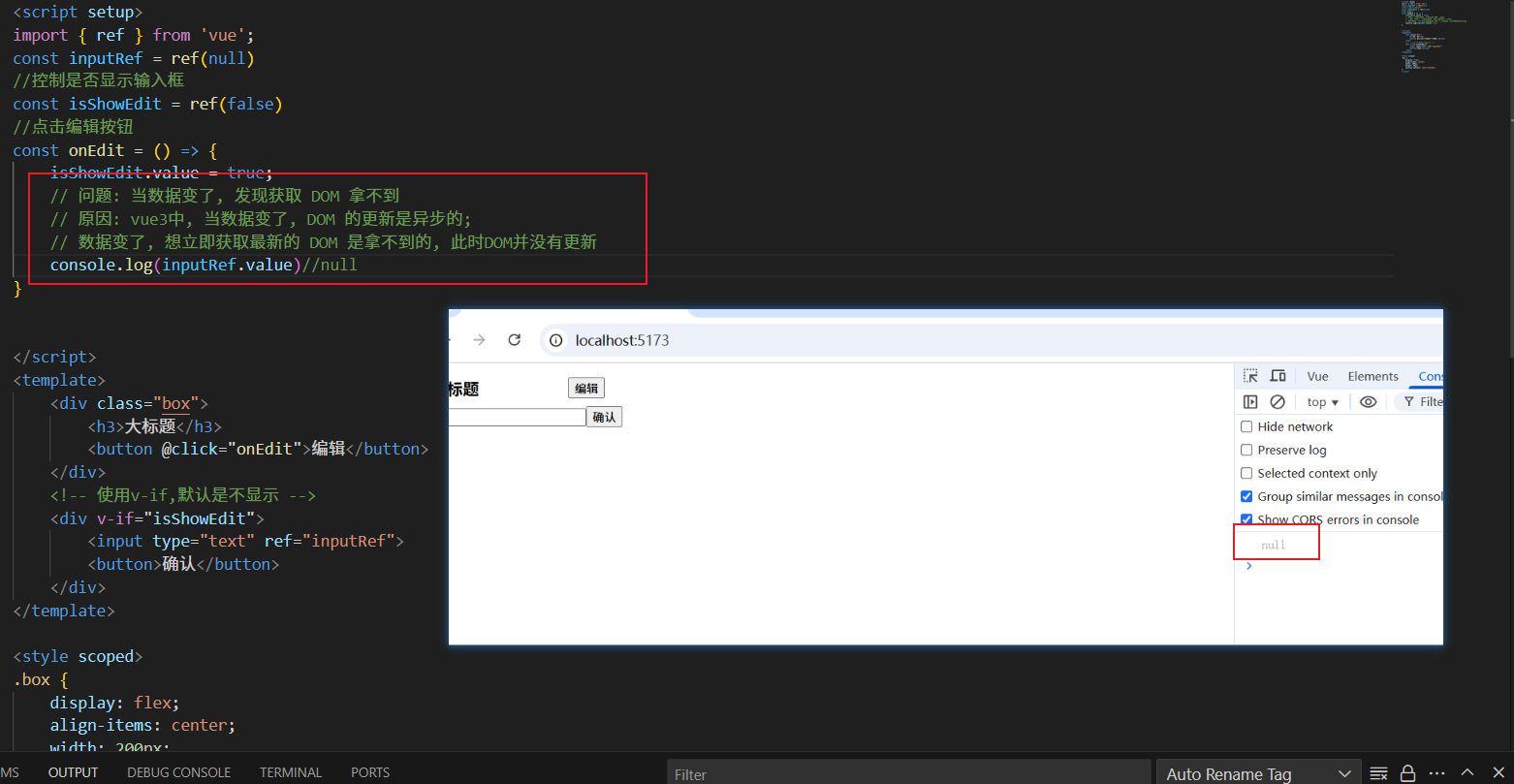The width and height of the screenshot is (1514, 784).
Task: Click the ".box {" selector line
Action: point(41,679)
